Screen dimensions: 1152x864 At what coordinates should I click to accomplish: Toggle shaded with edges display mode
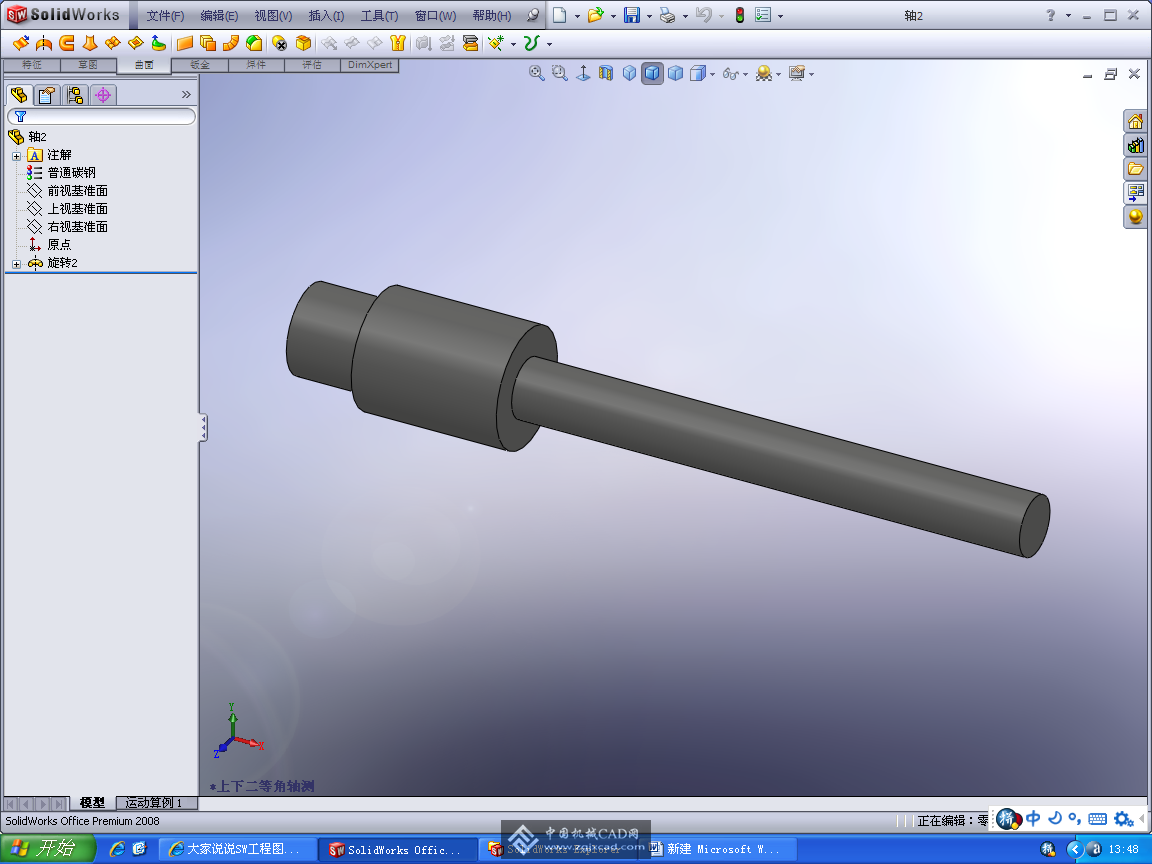[x=652, y=73]
